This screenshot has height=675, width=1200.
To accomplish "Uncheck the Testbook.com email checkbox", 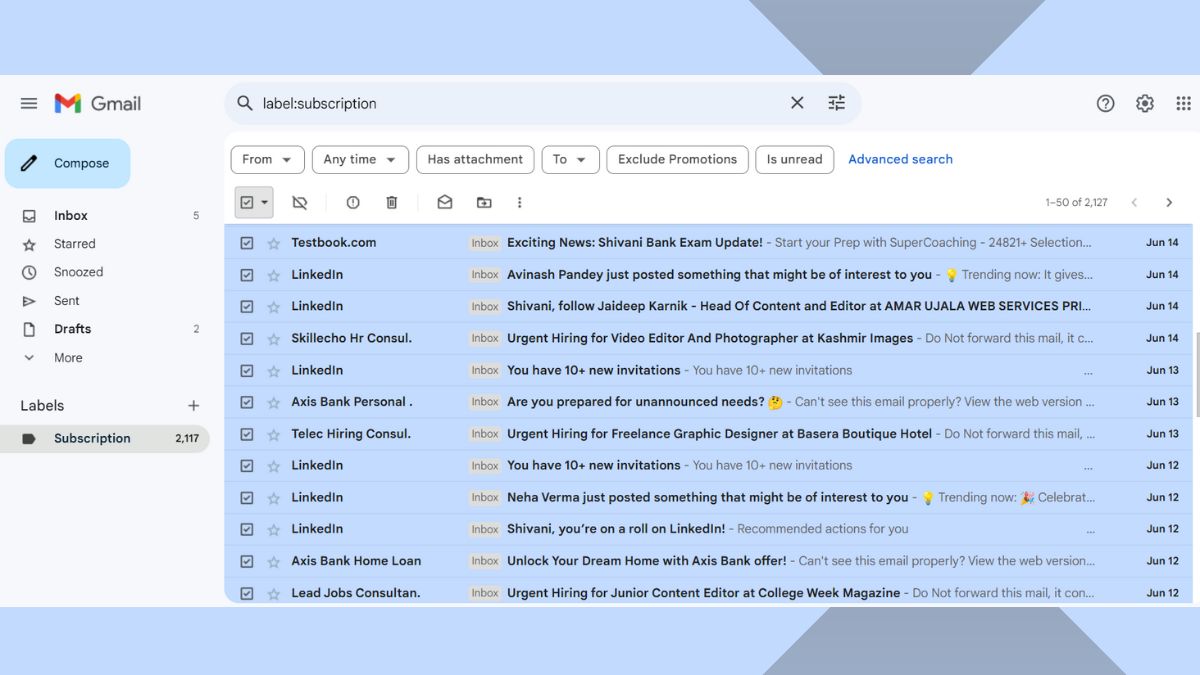I will tap(247, 243).
